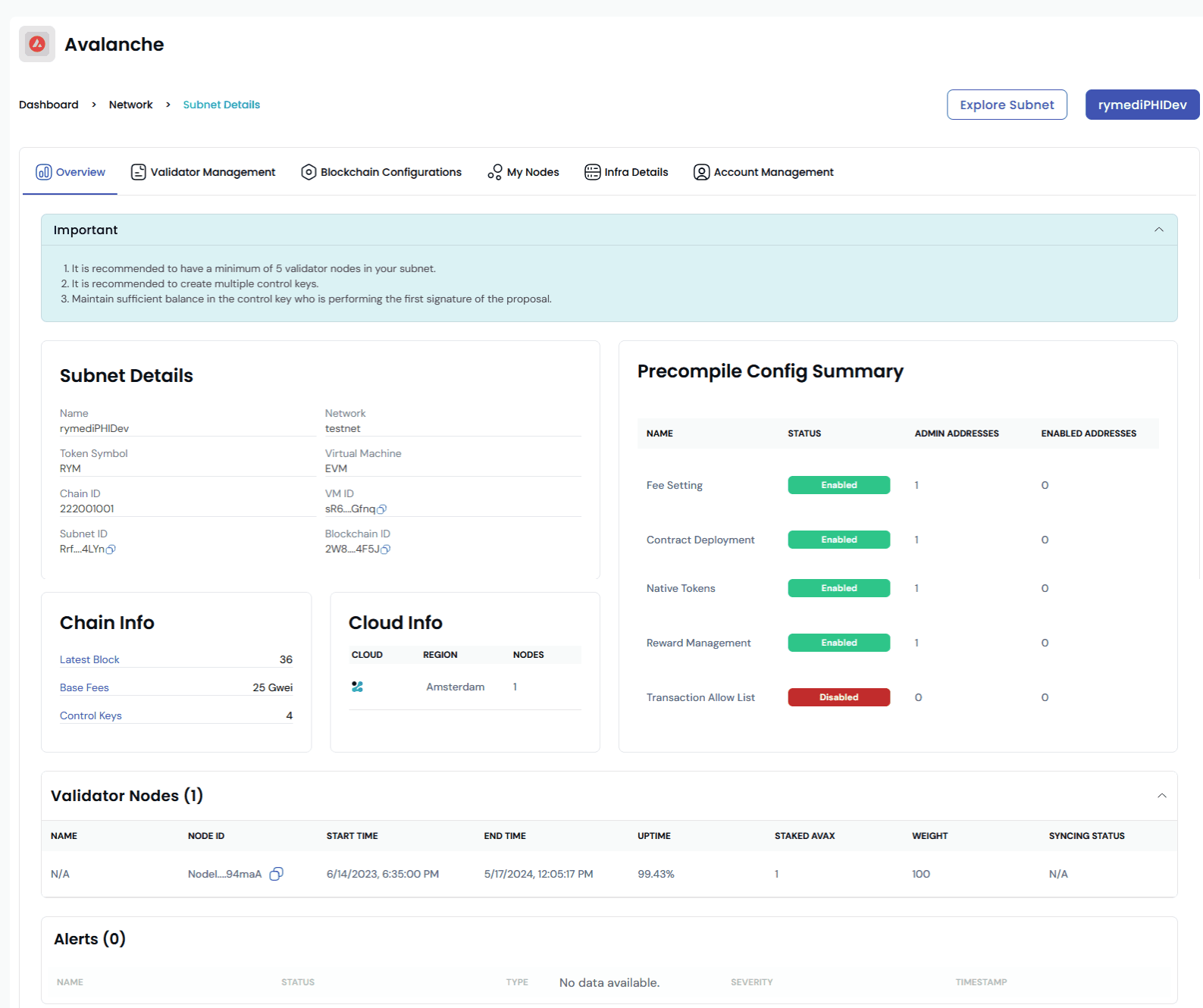Switch to Blockchain Configurations tab
Viewport: 1203px width, 1008px height.
point(381,172)
